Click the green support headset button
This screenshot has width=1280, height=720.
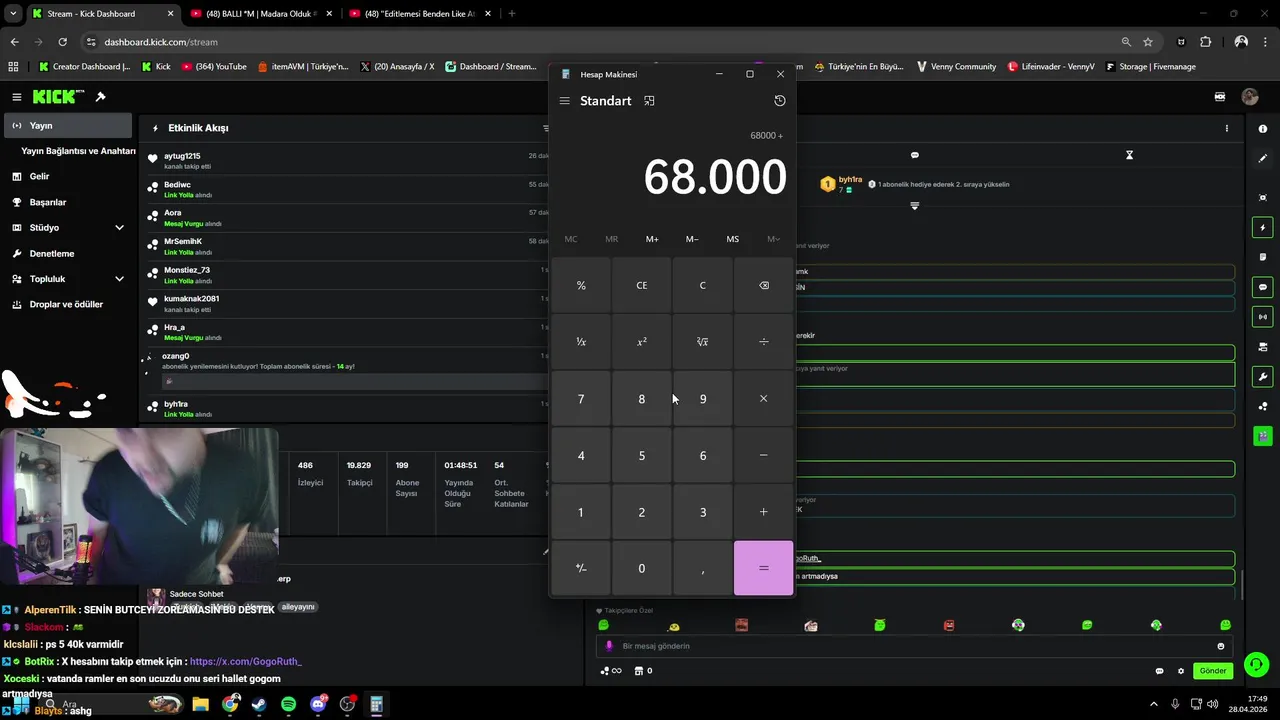1257,664
